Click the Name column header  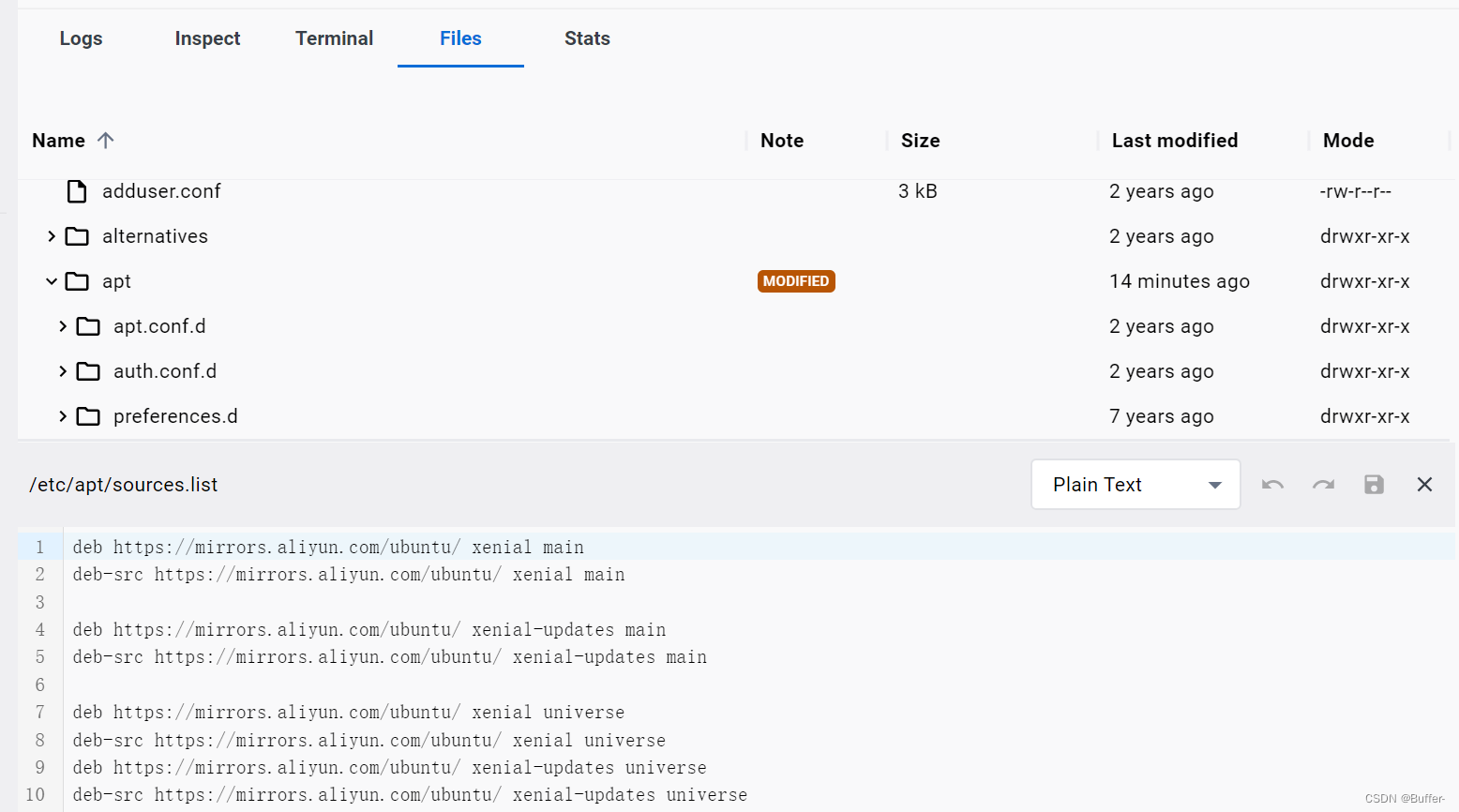(56, 140)
